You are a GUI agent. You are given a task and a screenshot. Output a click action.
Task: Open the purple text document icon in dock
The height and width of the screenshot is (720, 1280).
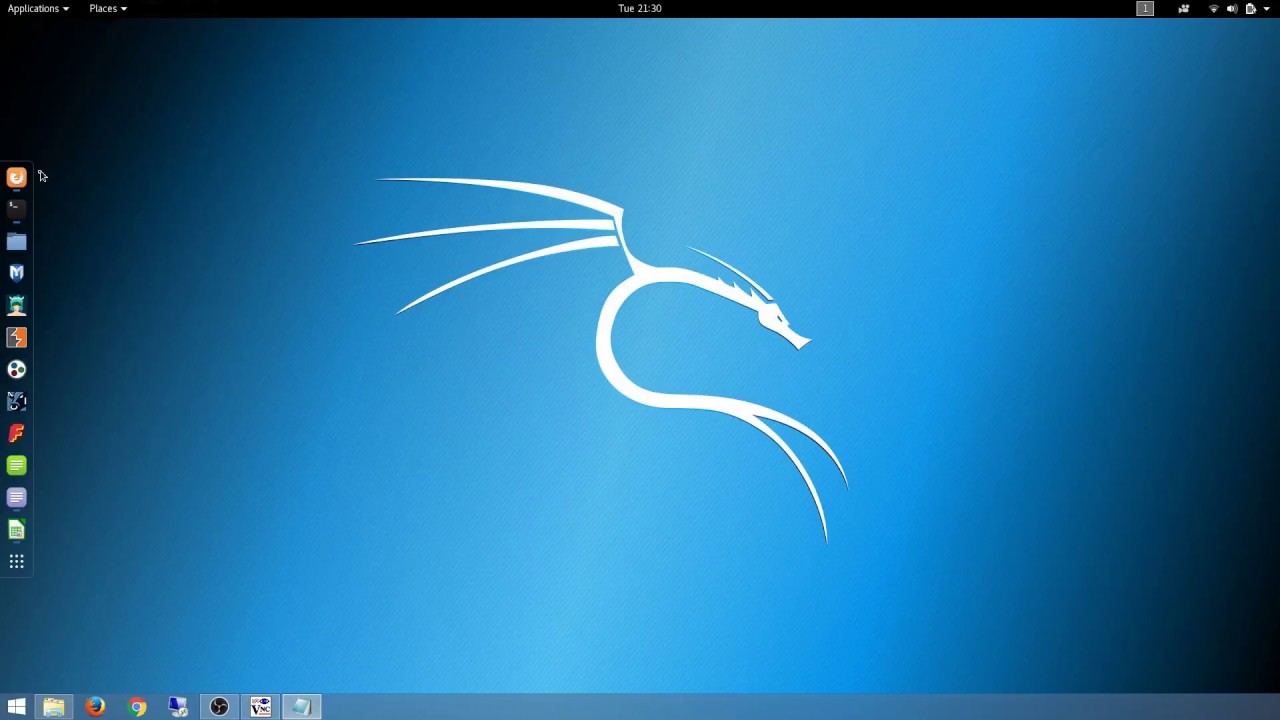coord(16,497)
